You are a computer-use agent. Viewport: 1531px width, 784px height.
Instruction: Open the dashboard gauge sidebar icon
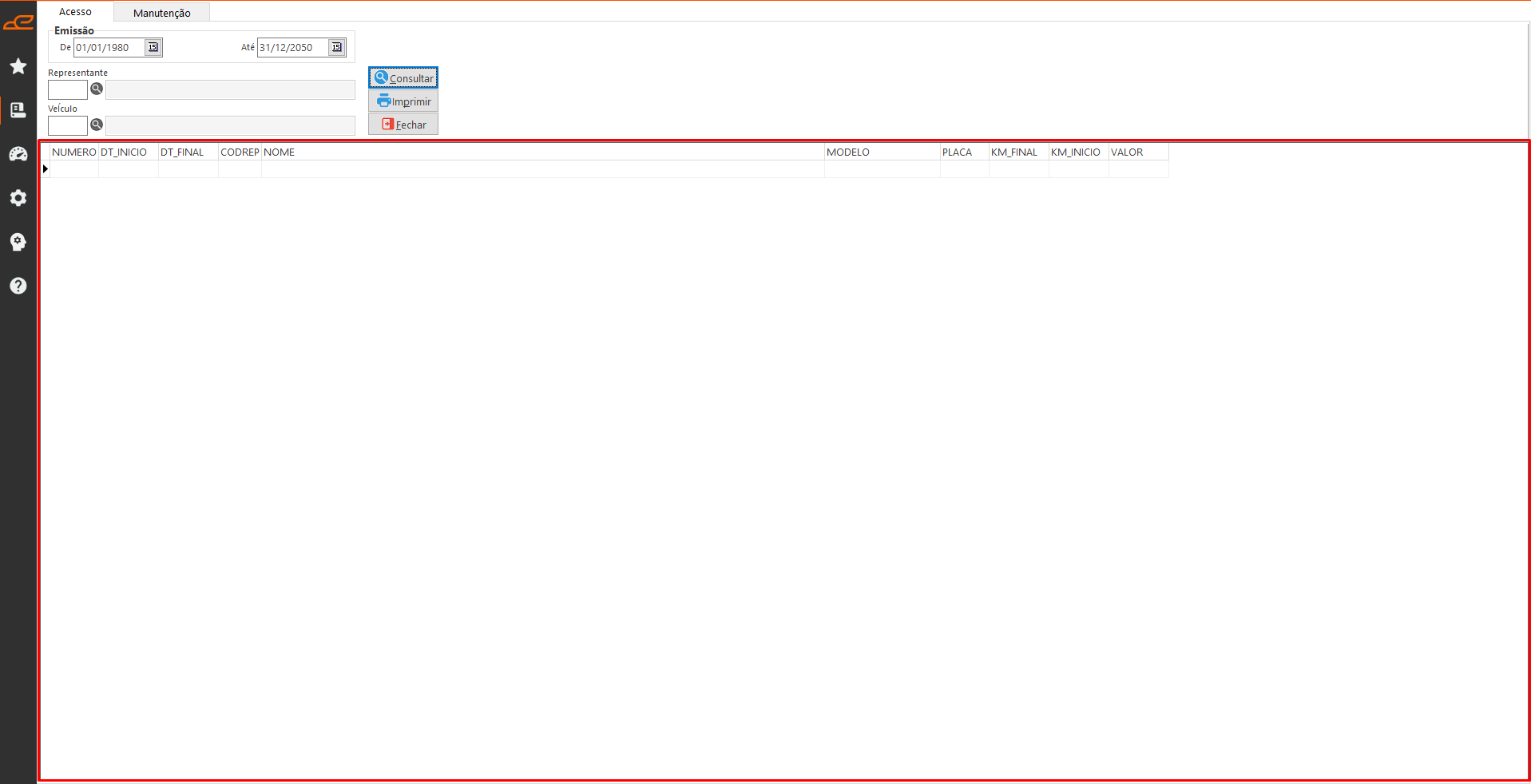click(x=18, y=154)
